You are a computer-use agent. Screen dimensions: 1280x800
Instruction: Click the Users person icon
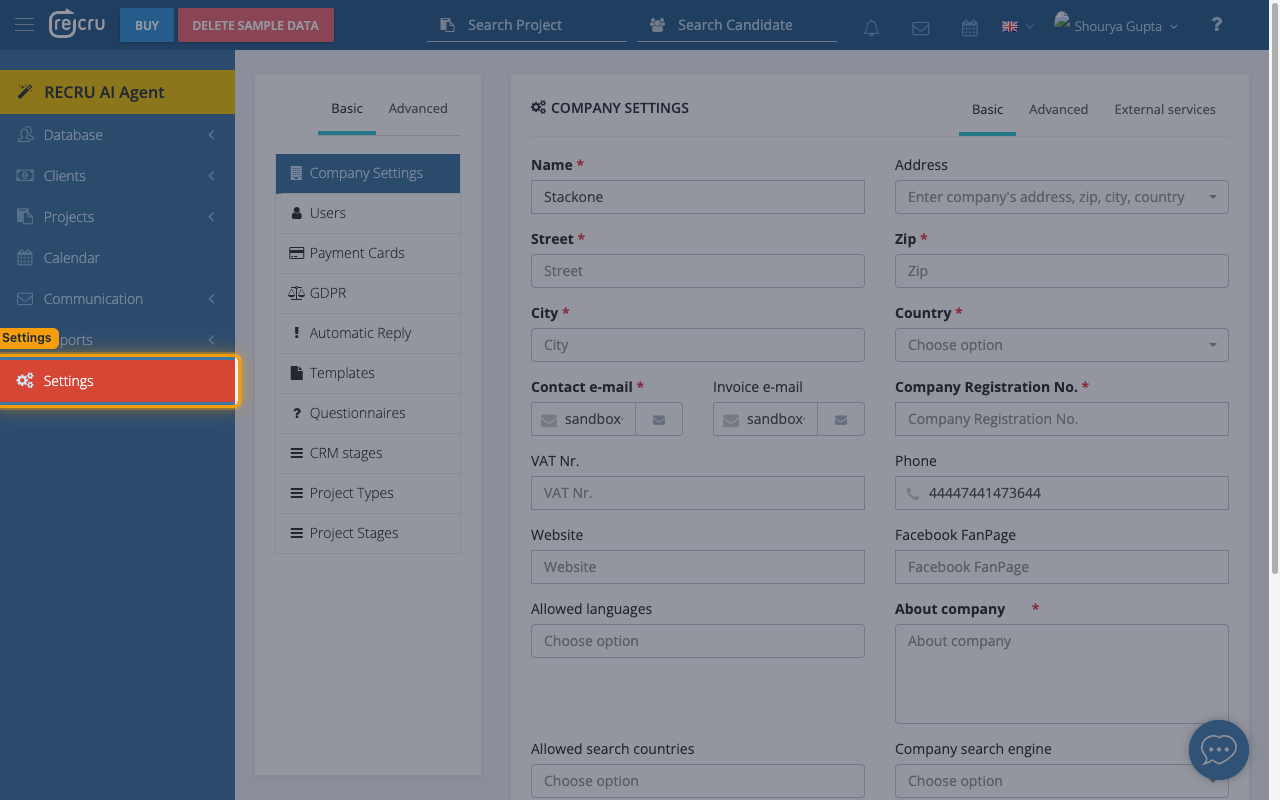click(296, 213)
